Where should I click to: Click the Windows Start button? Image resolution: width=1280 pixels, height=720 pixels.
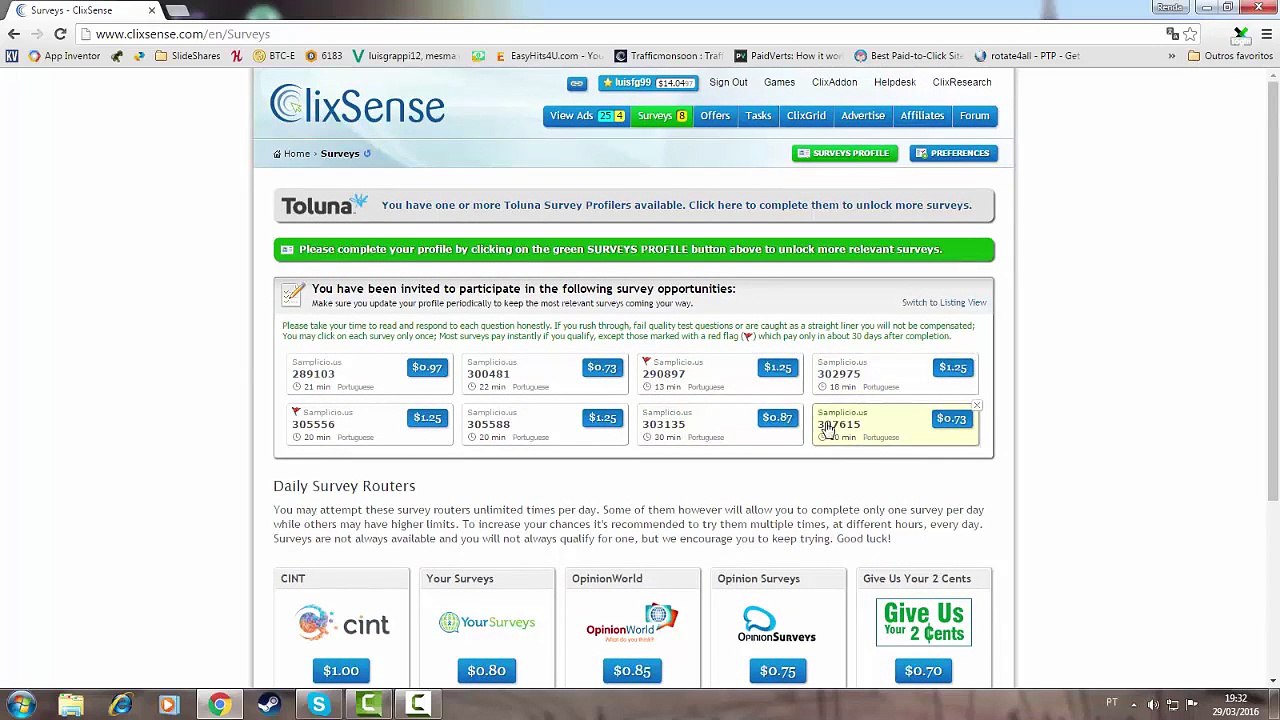(x=22, y=705)
